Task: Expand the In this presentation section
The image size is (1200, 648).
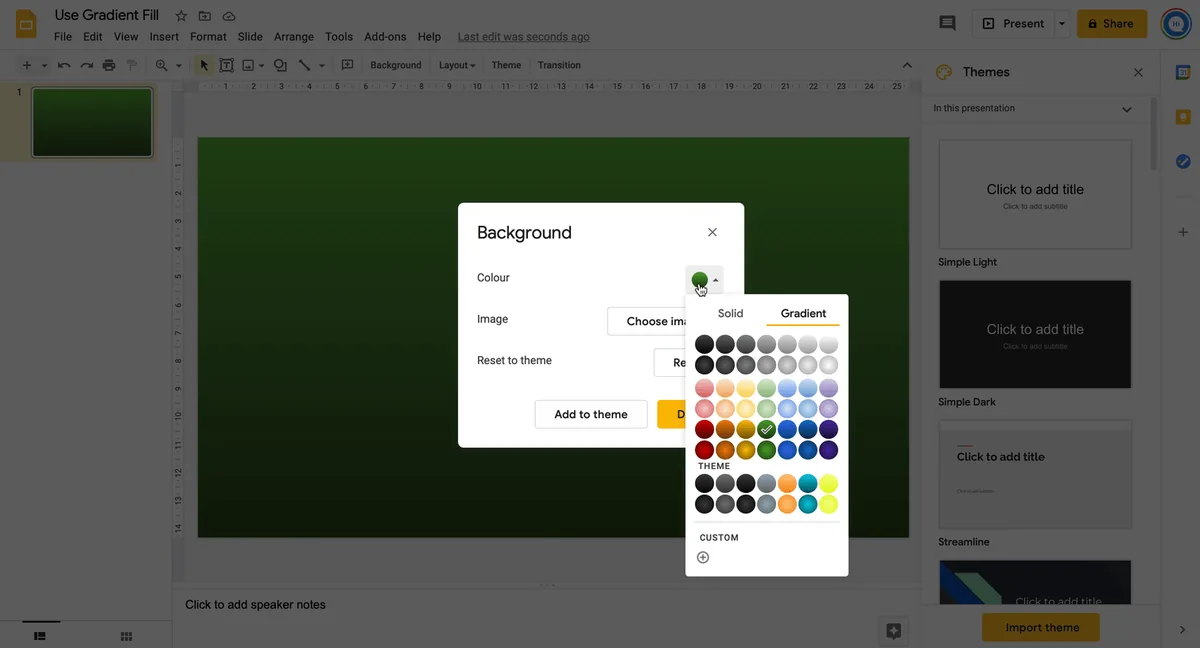Action: click(x=1127, y=109)
